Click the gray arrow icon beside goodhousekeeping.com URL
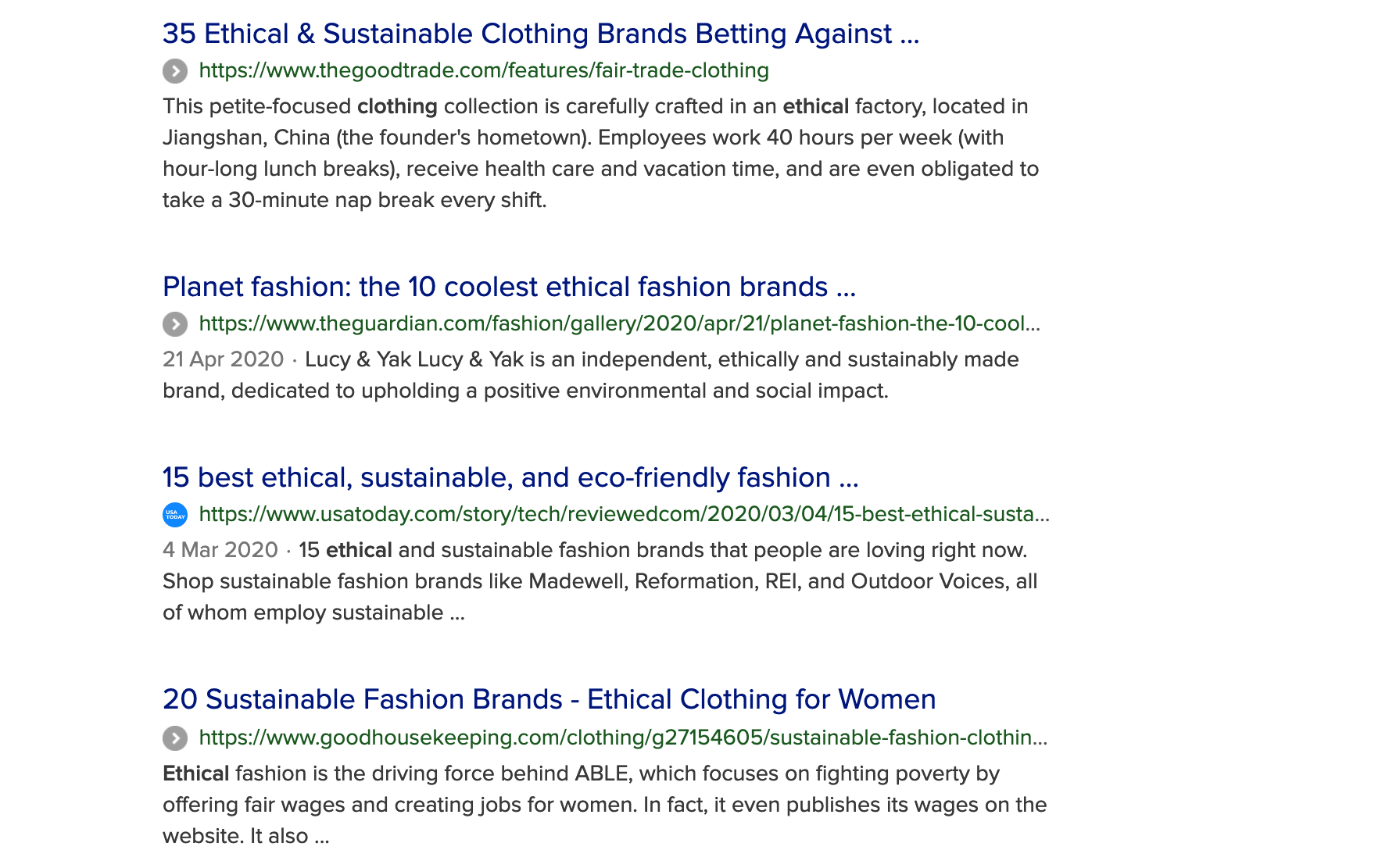Screen dimensions: 1389x868 coord(175,738)
